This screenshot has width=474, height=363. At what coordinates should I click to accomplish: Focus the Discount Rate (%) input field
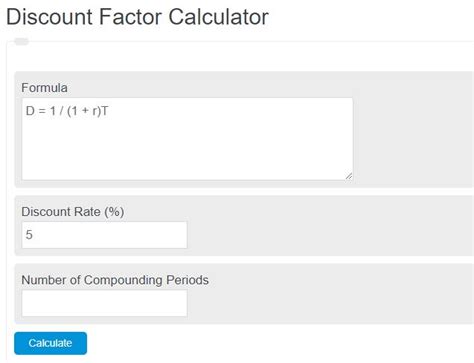104,235
